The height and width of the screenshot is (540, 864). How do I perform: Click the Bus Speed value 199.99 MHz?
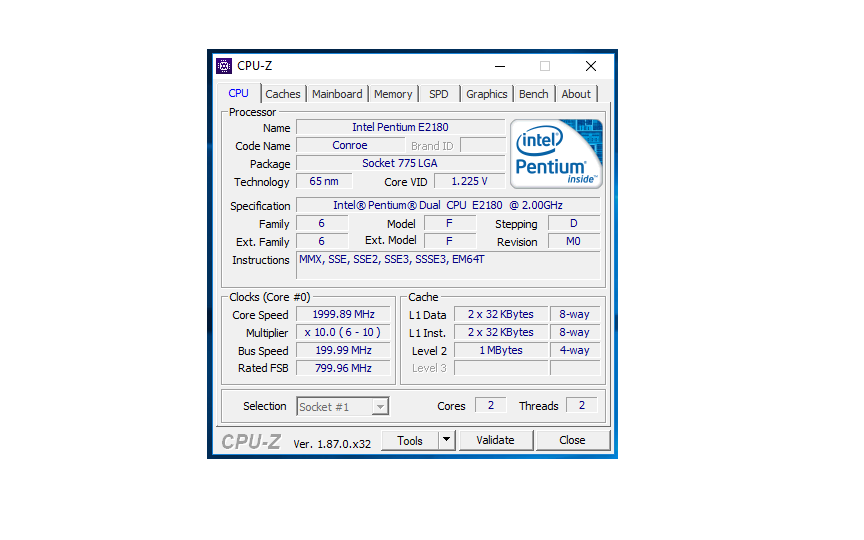[343, 350]
